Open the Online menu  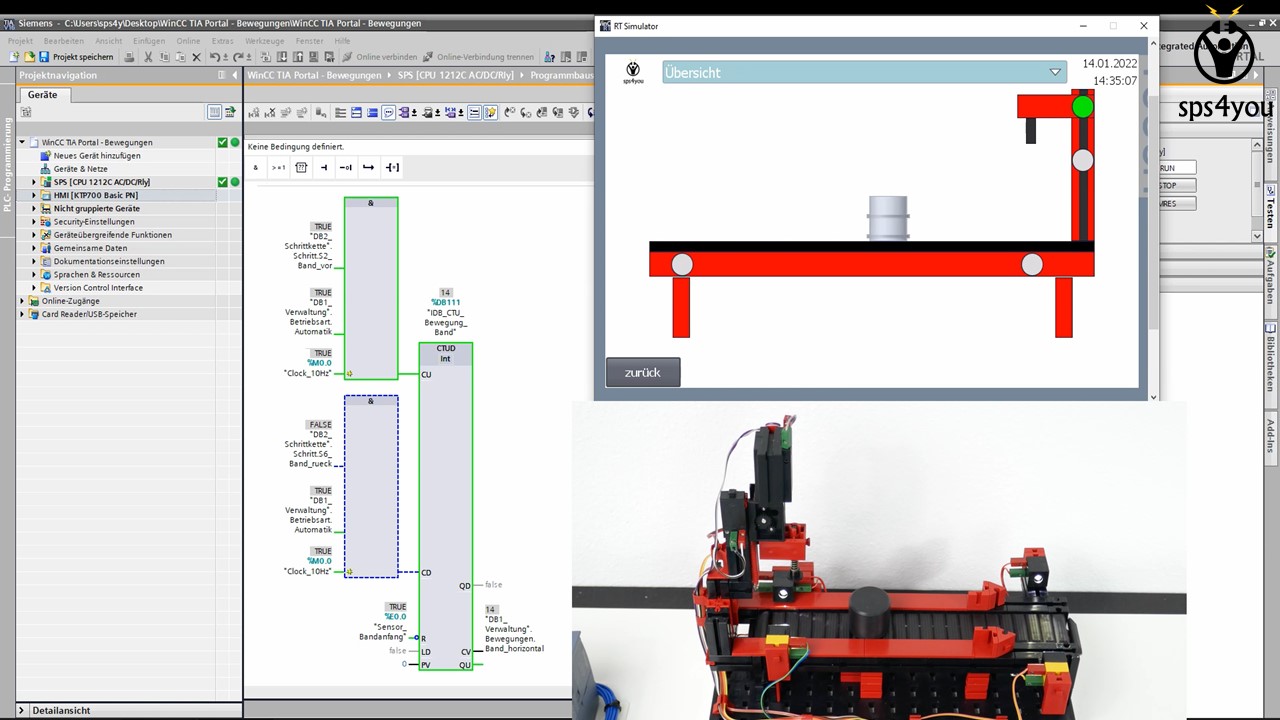188,41
